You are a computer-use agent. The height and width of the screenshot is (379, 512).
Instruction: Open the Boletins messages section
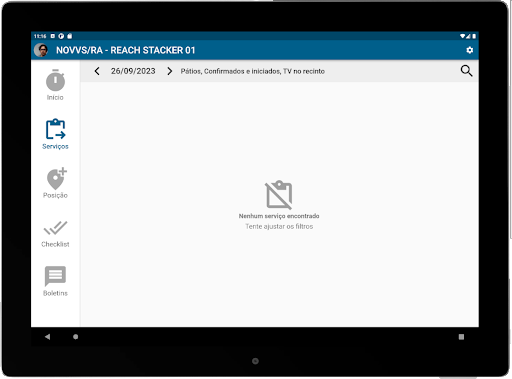click(55, 281)
